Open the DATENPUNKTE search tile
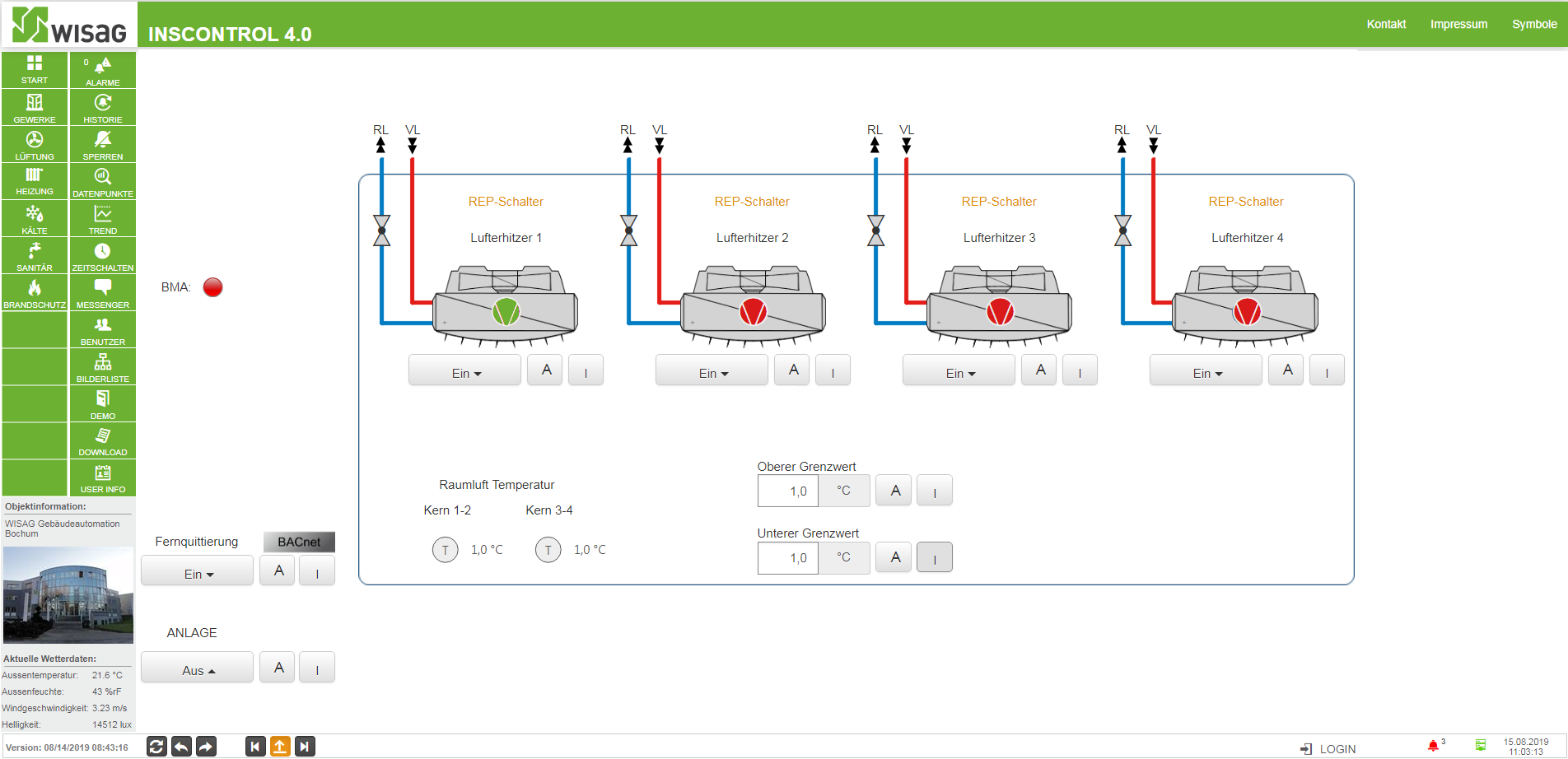This screenshot has width=1568, height=759. click(103, 181)
